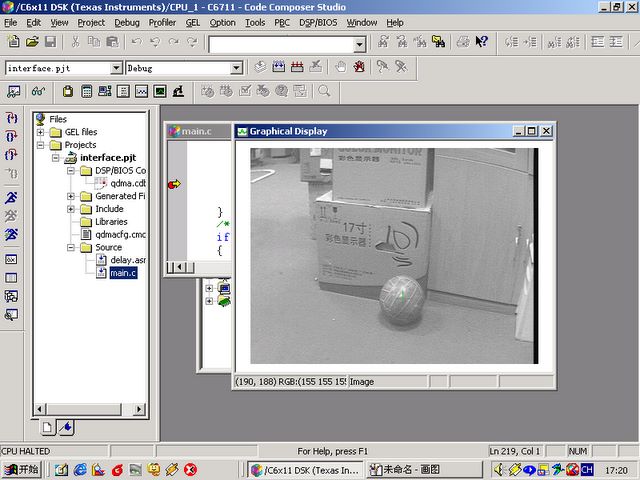Expand the Include folder

pyautogui.click(x=71, y=209)
